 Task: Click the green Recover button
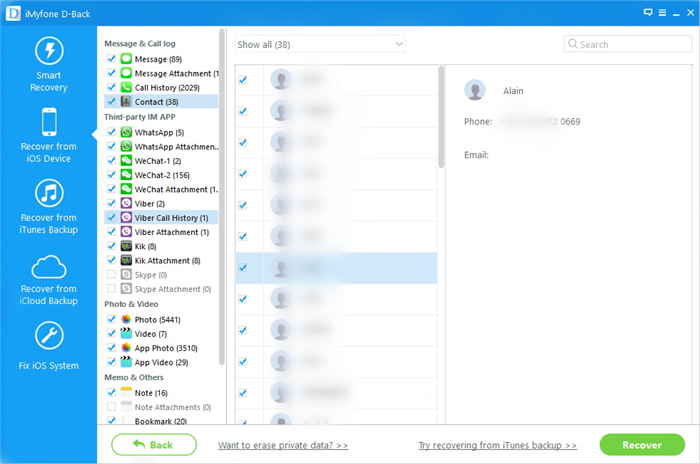[642, 445]
